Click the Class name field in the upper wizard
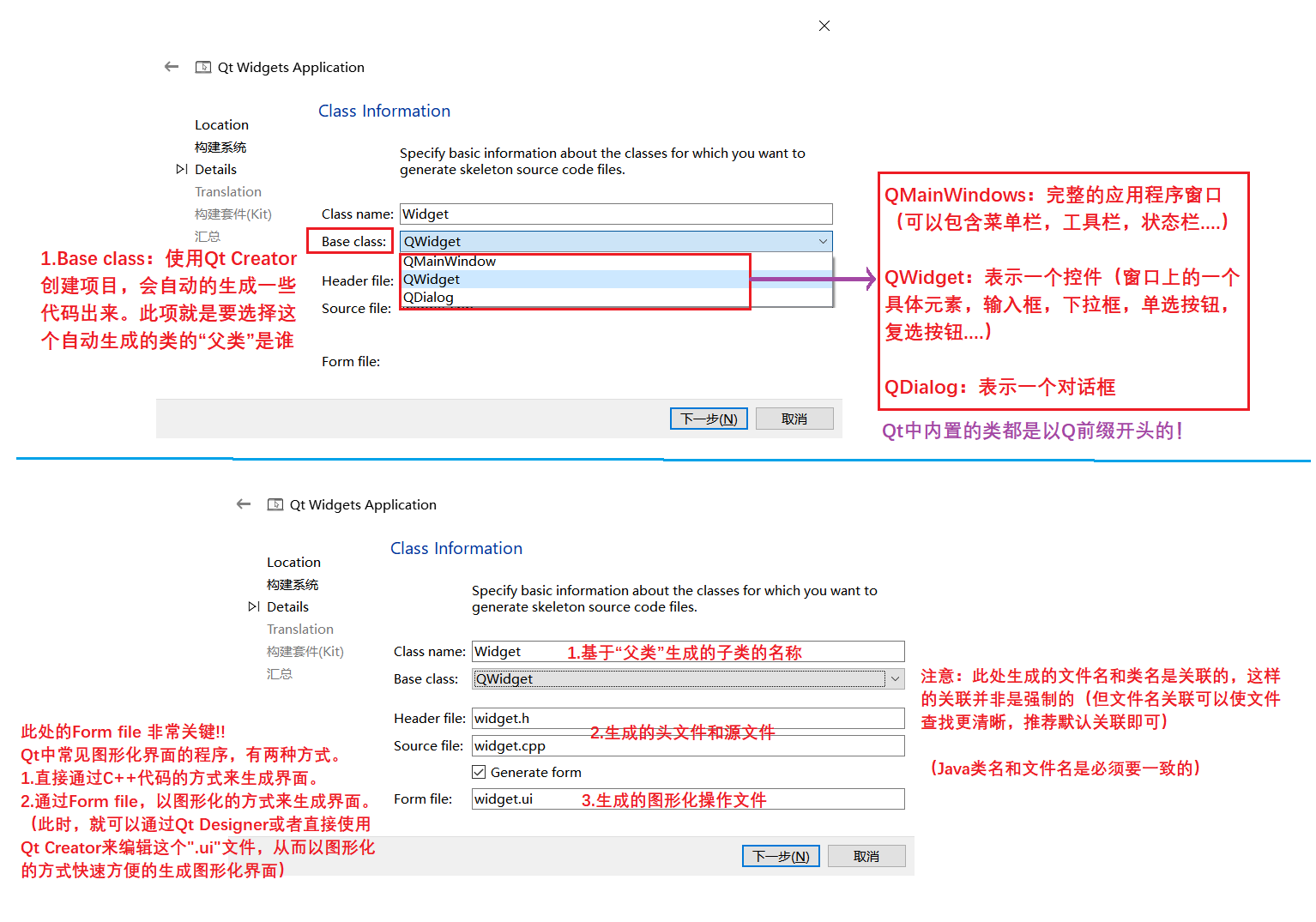This screenshot has height=922, width=1316. (x=616, y=214)
